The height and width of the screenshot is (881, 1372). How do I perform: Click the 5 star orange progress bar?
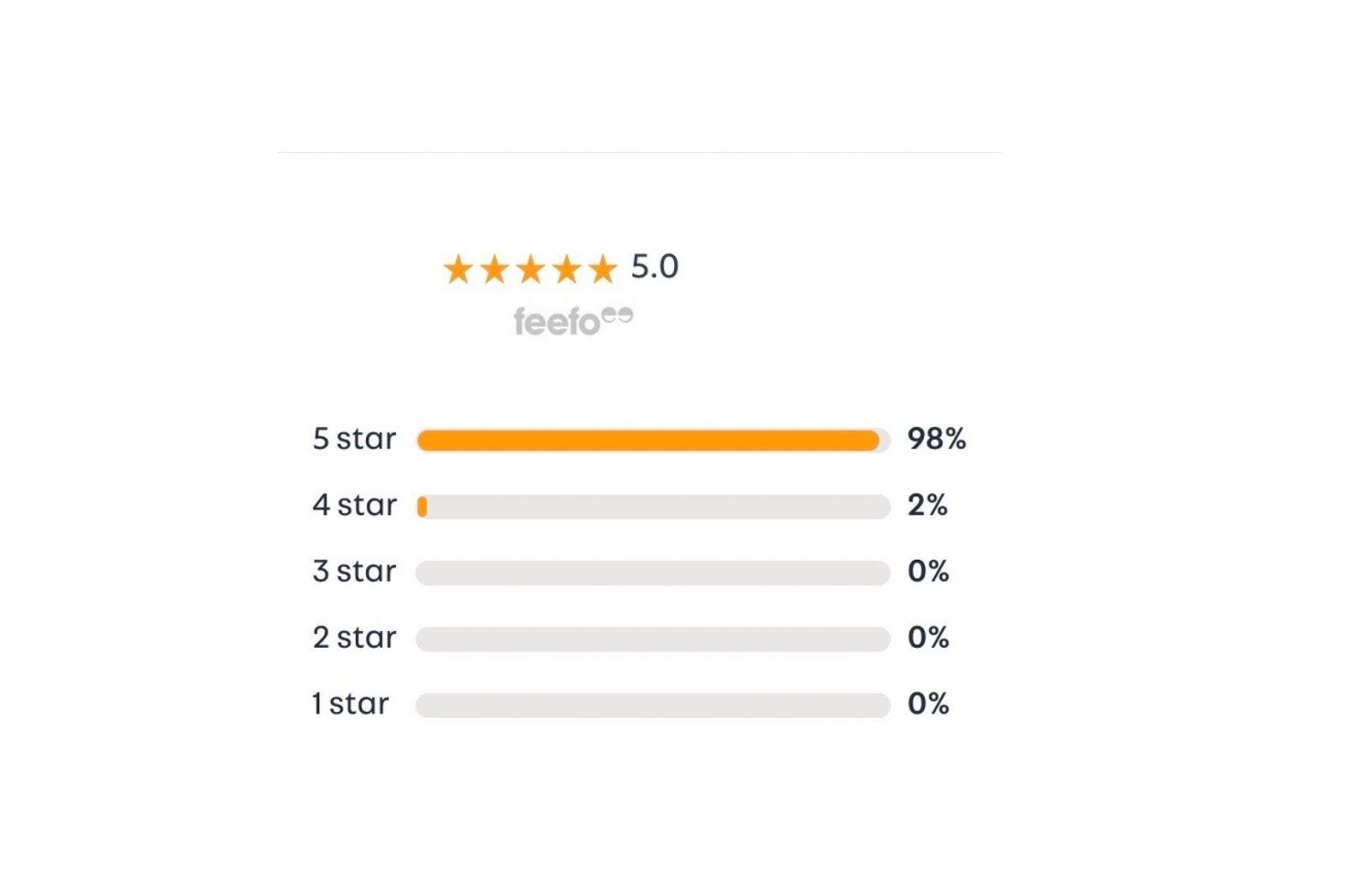pyautogui.click(x=648, y=441)
